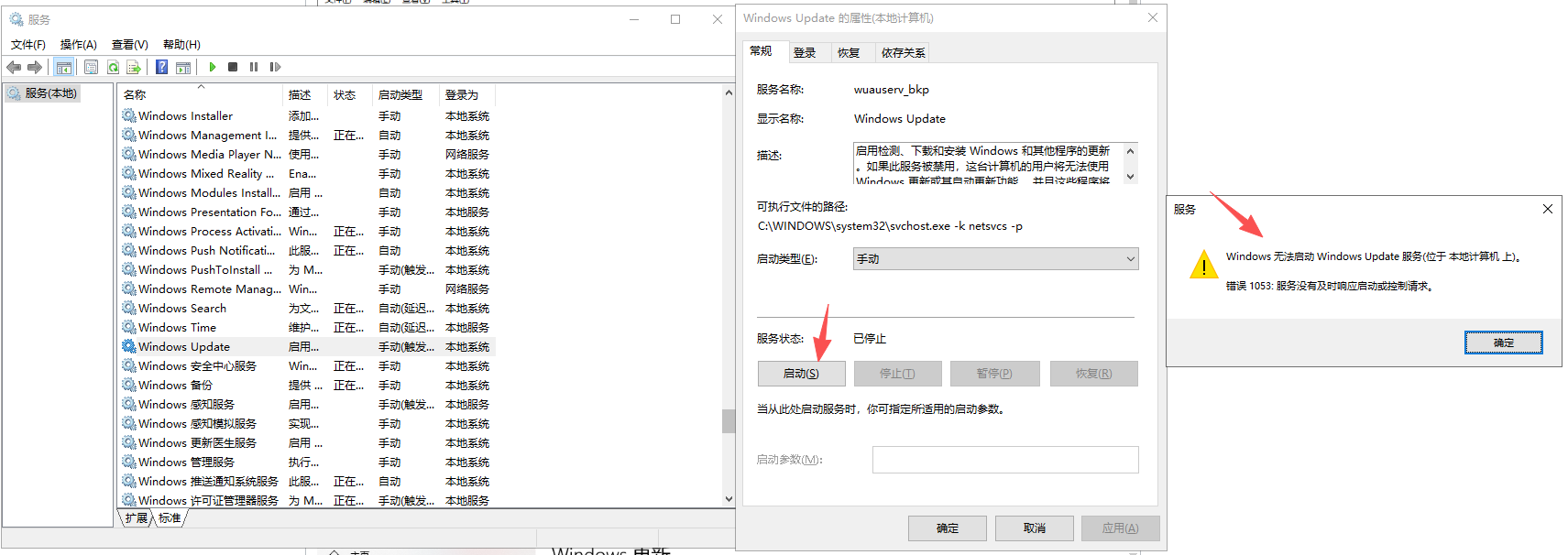1568x555 pixels.
Task: Switch to the 常规 tab in properties
Action: coord(761,51)
